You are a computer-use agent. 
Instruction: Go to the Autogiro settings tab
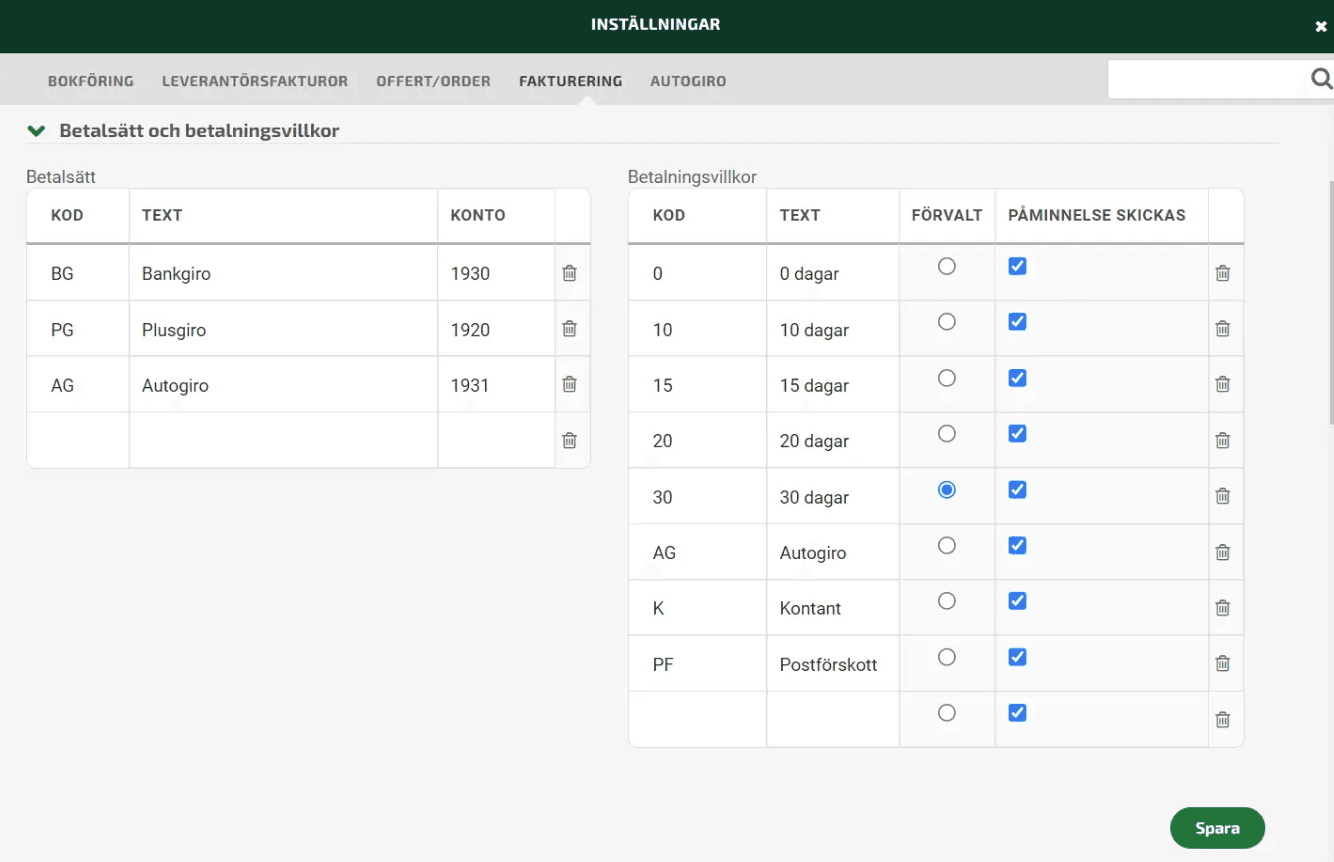(688, 81)
